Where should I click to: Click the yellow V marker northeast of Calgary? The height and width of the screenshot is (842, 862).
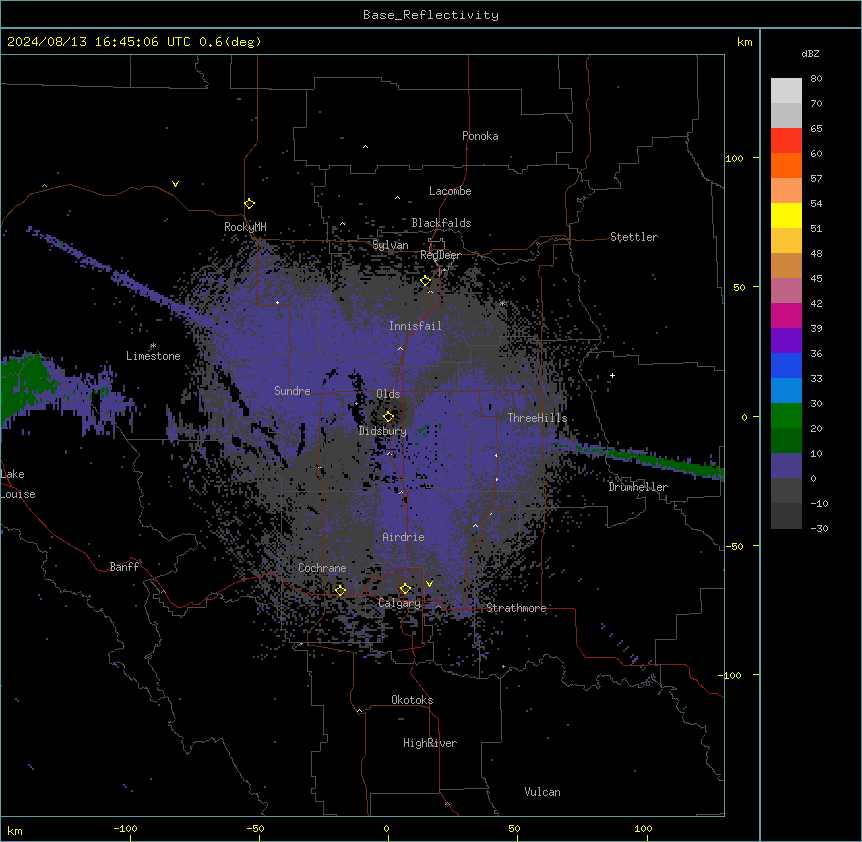[x=429, y=583]
